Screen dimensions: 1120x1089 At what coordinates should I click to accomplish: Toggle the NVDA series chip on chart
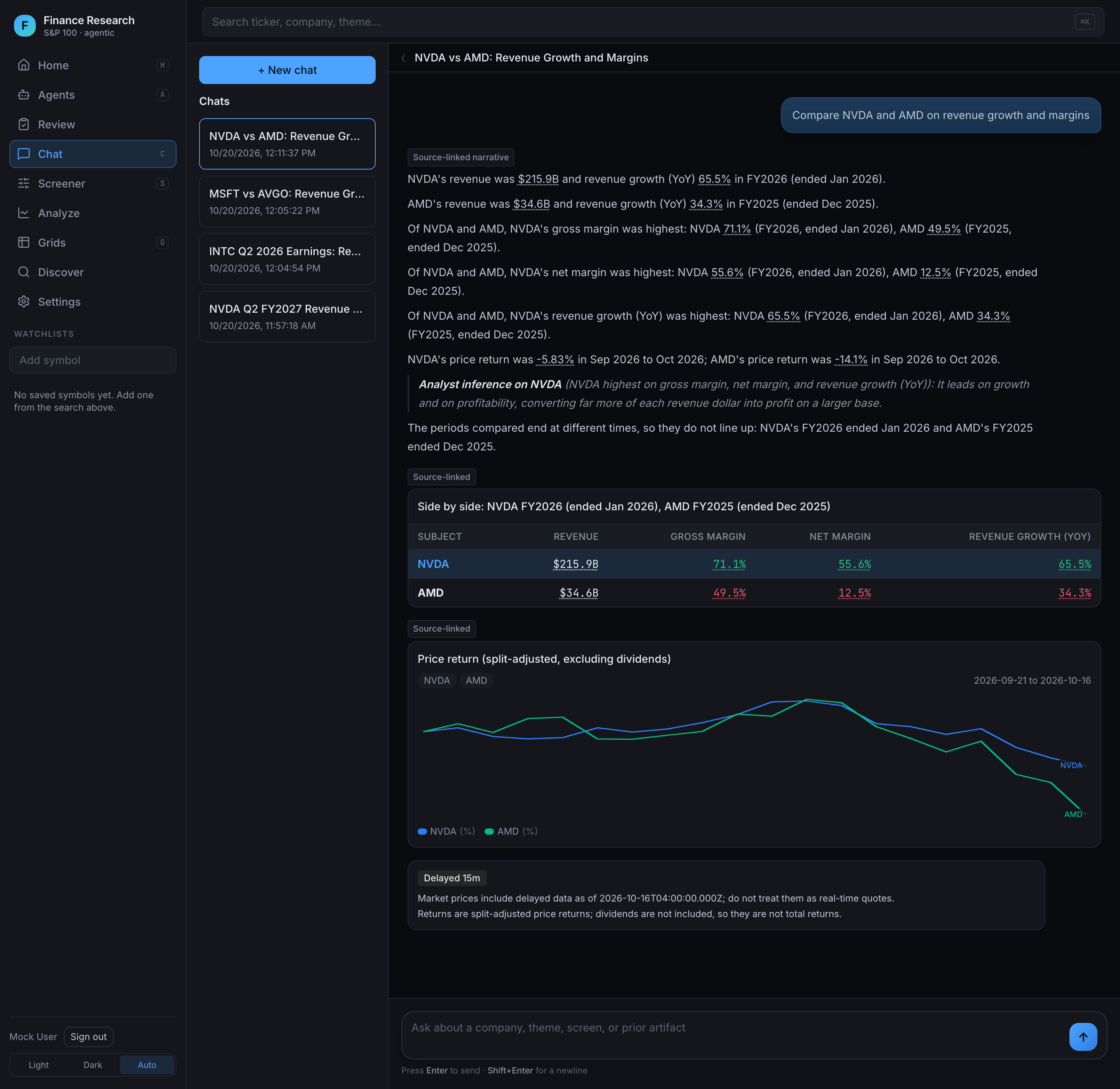click(436, 680)
